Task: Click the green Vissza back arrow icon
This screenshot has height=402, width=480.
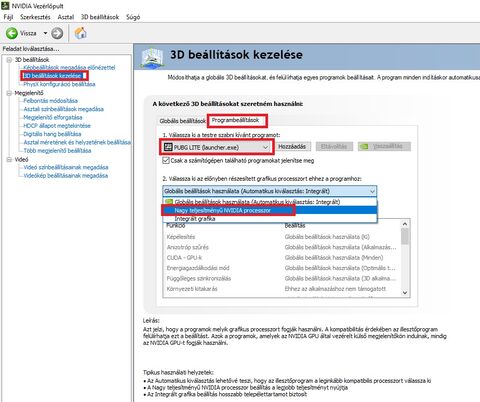Action: coord(12,33)
